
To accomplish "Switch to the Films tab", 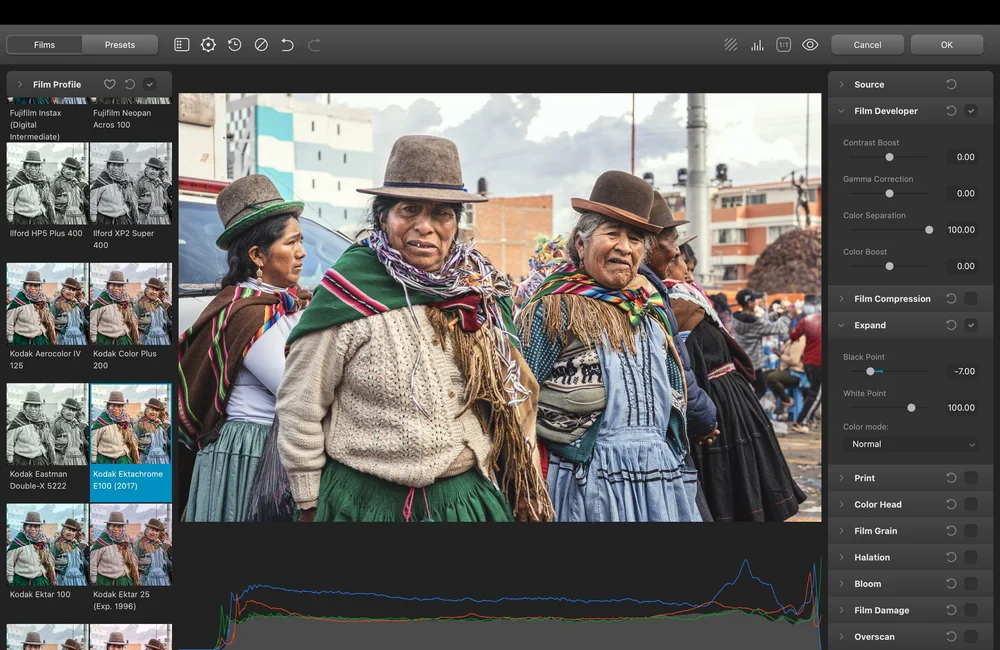I will (44, 45).
